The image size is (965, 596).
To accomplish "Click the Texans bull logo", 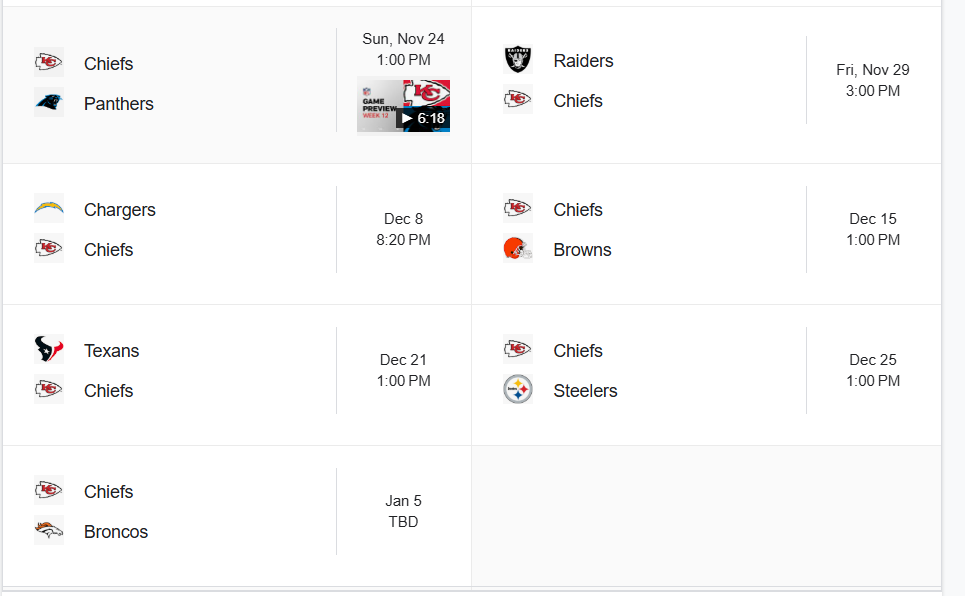I will click(49, 350).
